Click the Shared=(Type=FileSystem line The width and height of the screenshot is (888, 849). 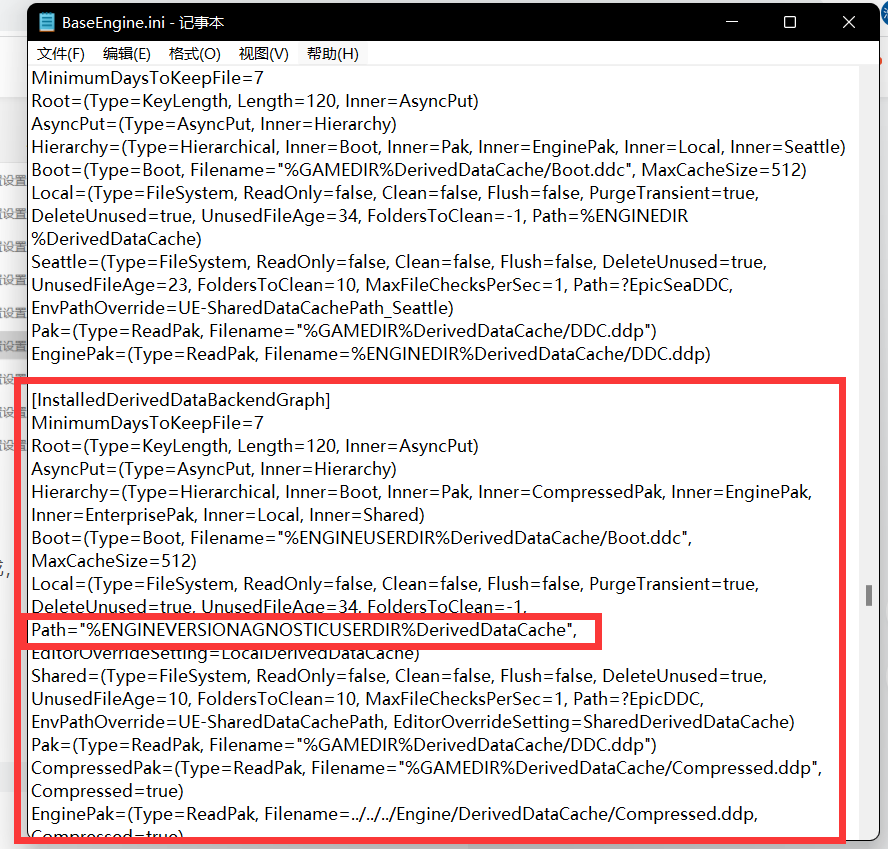[399, 676]
